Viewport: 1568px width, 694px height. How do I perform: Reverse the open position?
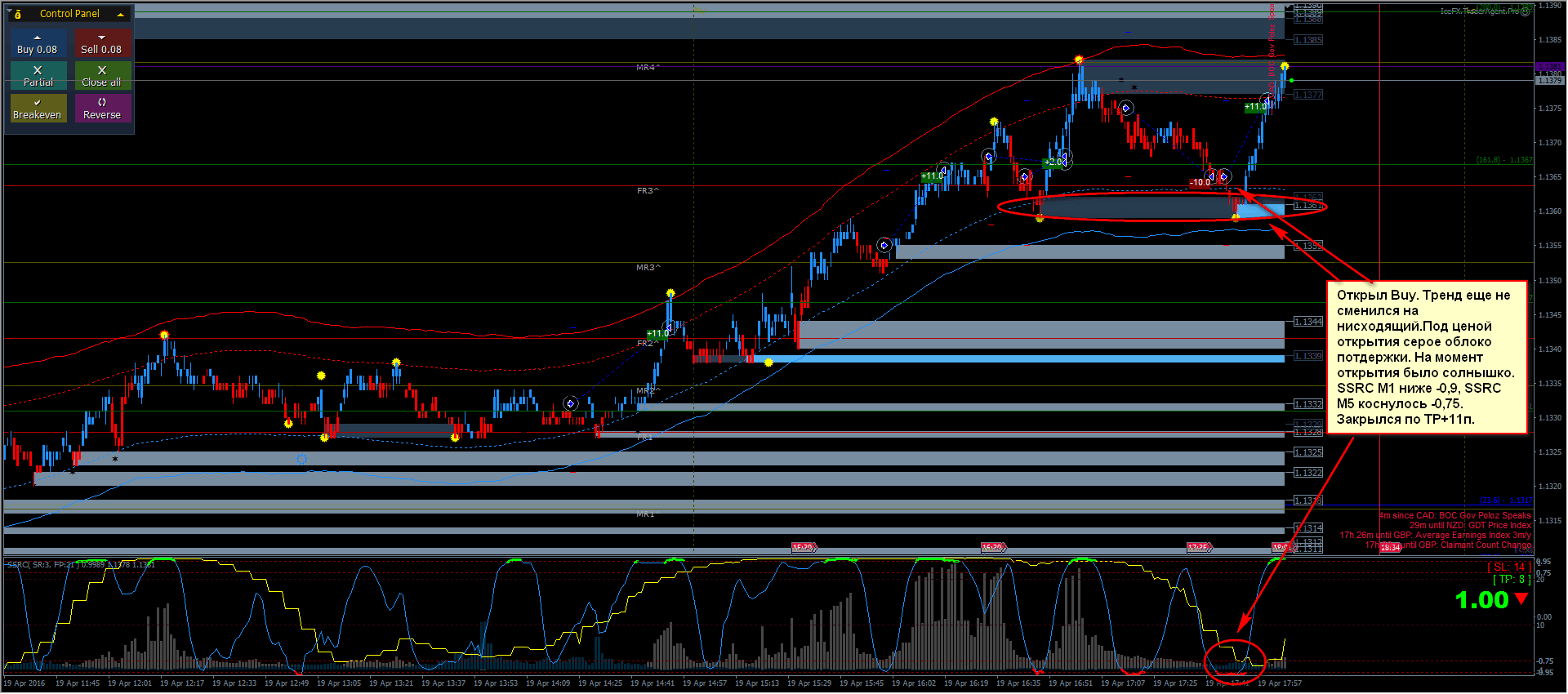coord(101,109)
